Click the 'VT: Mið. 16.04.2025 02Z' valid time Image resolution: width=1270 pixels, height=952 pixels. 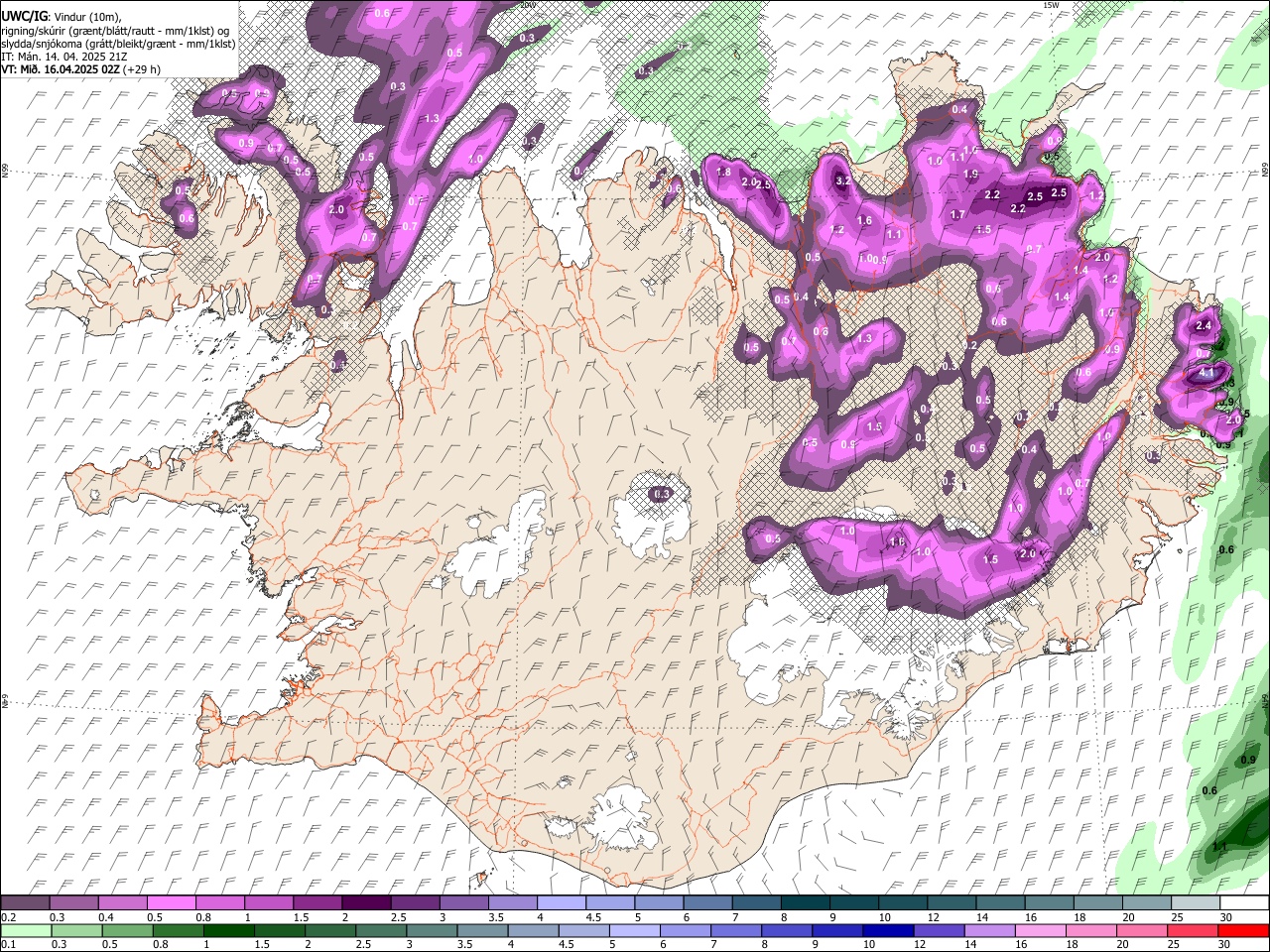pos(61,69)
